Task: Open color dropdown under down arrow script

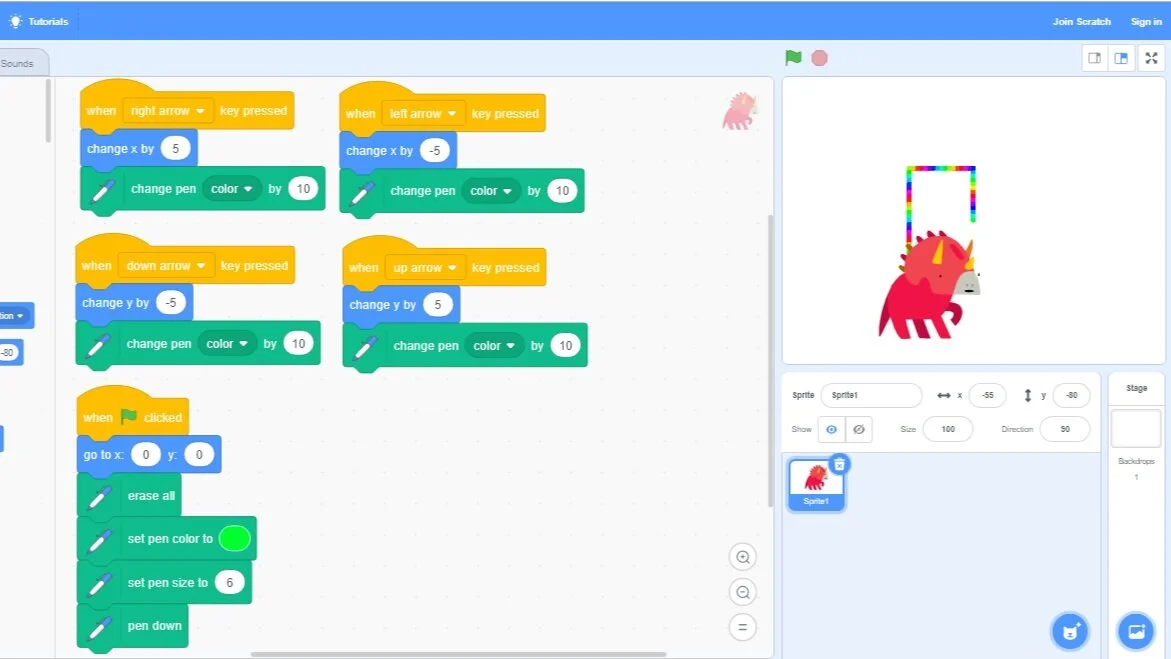Action: 227,344
